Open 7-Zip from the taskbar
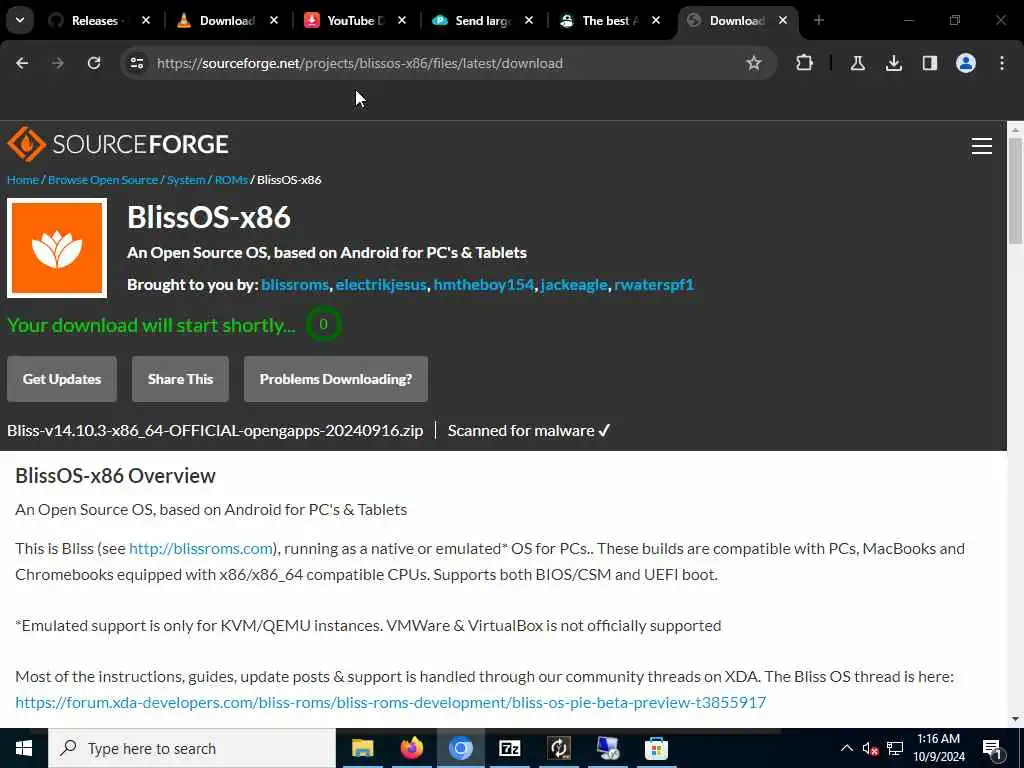1024x768 pixels. [509, 748]
